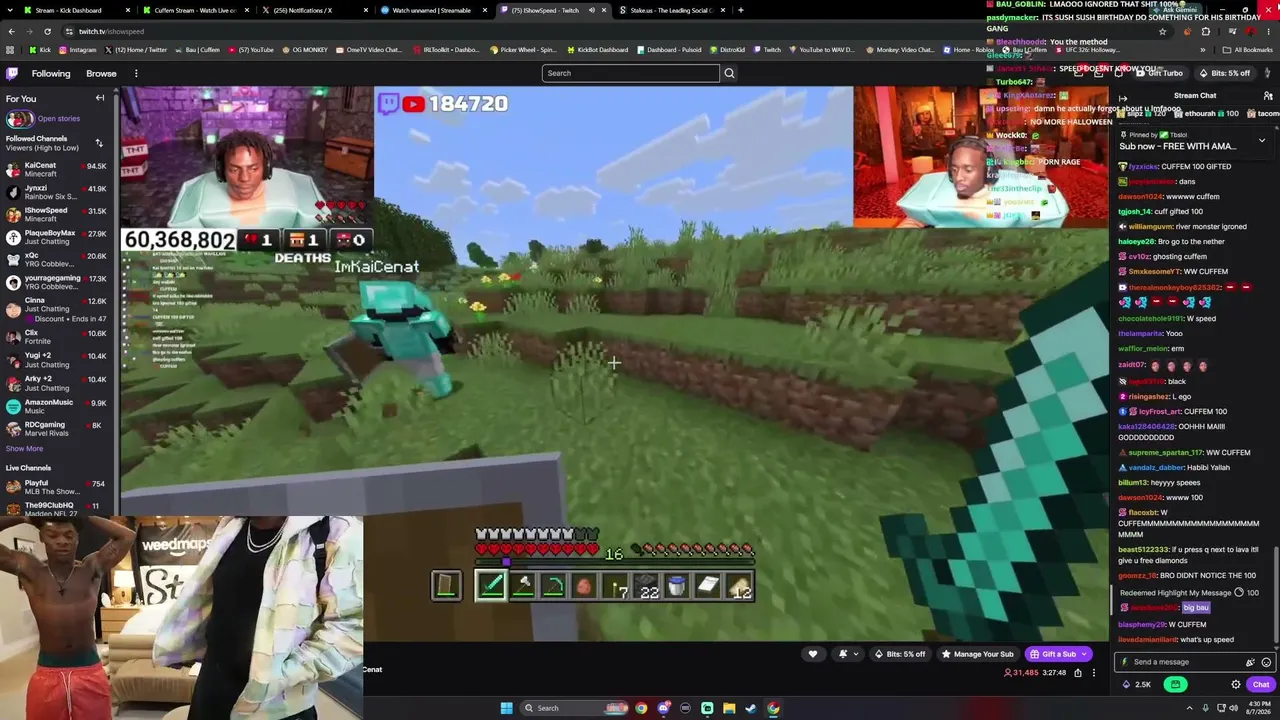
Task: Open the Bits cheer icon in chat input
Action: click(1250, 662)
